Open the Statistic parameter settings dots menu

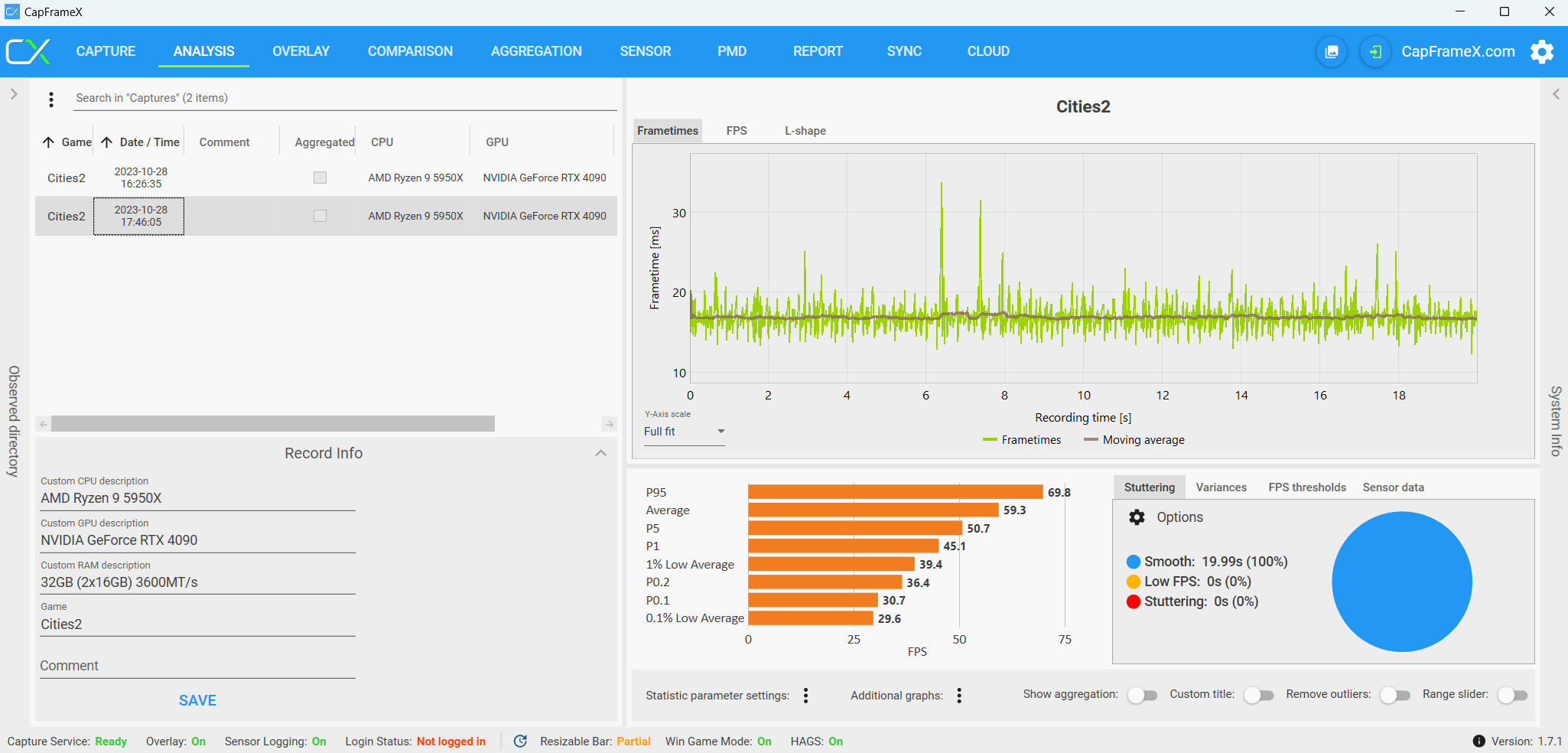[x=805, y=695]
